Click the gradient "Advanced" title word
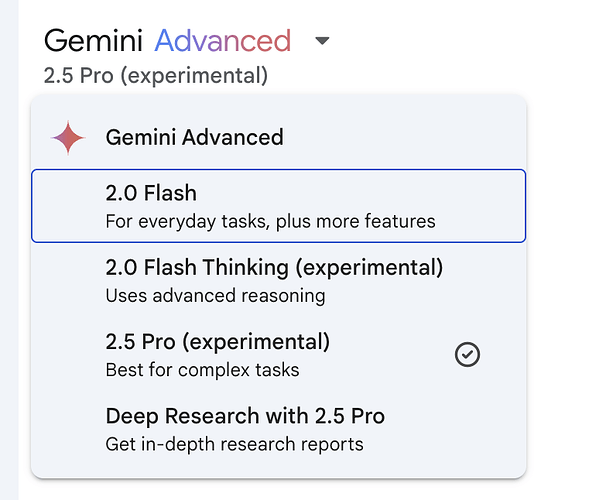Image resolution: width=613 pixels, height=500 pixels. tap(223, 41)
